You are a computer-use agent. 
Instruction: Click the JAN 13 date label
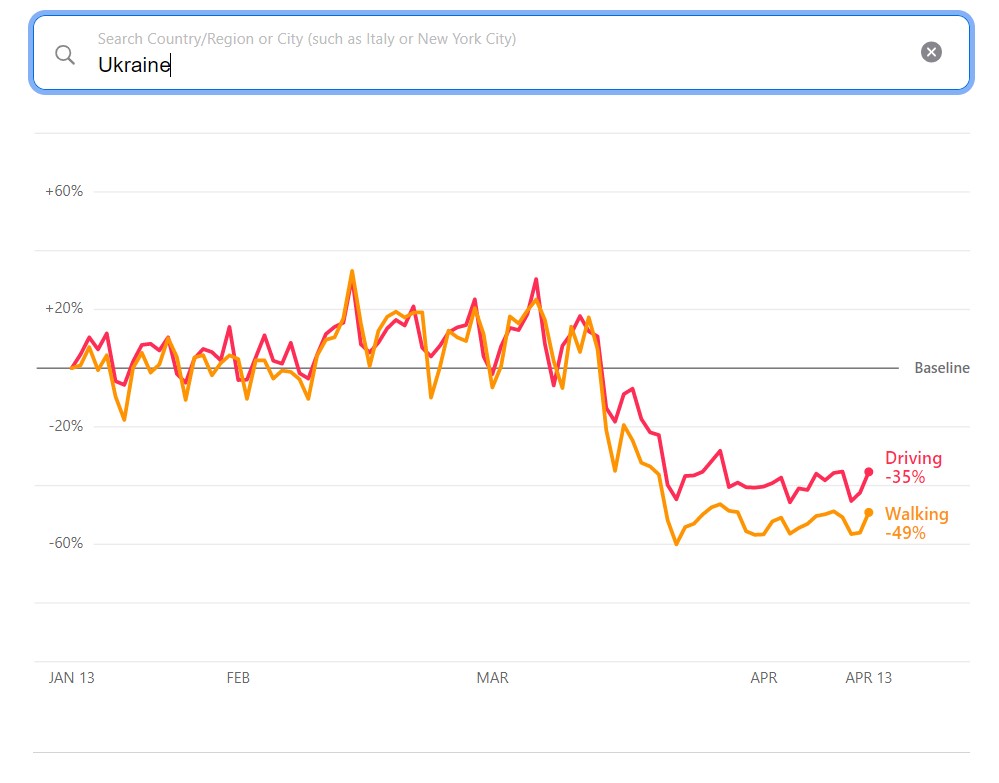point(72,678)
